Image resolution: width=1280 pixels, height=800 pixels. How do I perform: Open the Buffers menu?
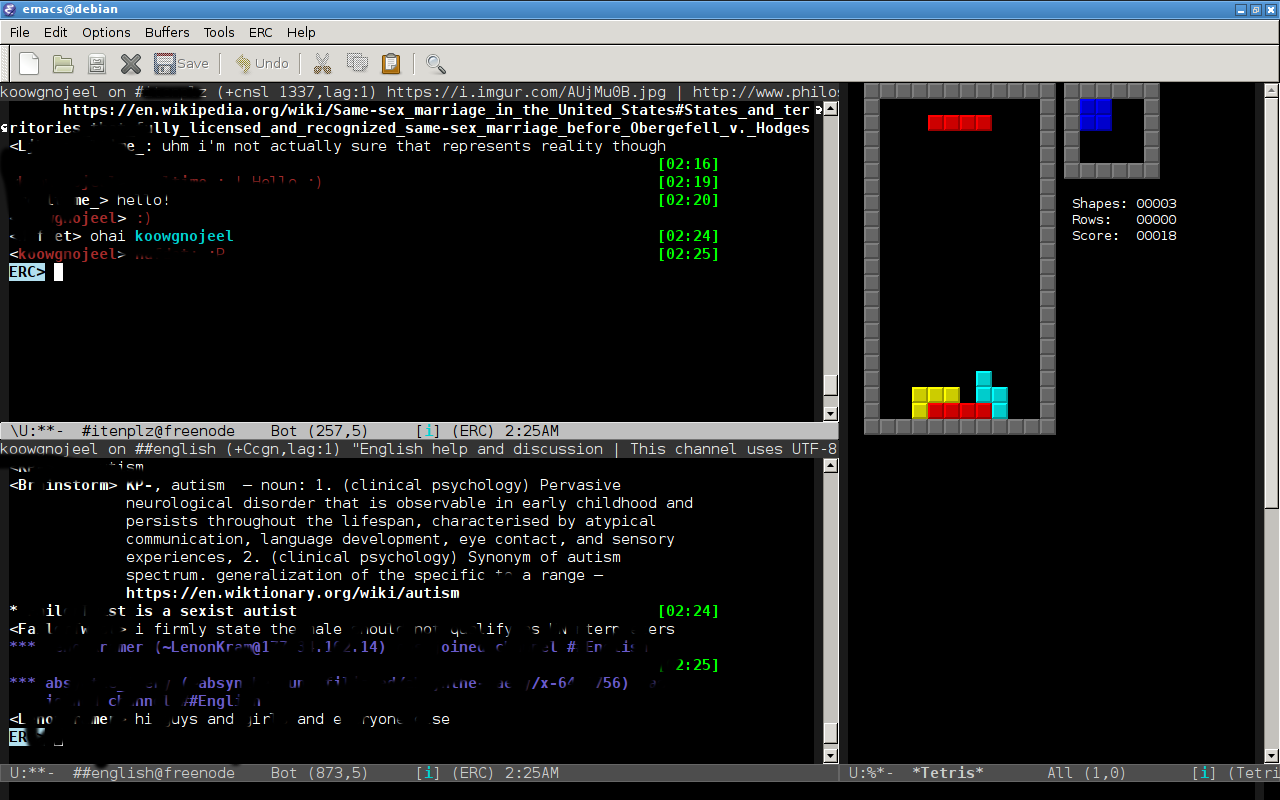(x=167, y=32)
